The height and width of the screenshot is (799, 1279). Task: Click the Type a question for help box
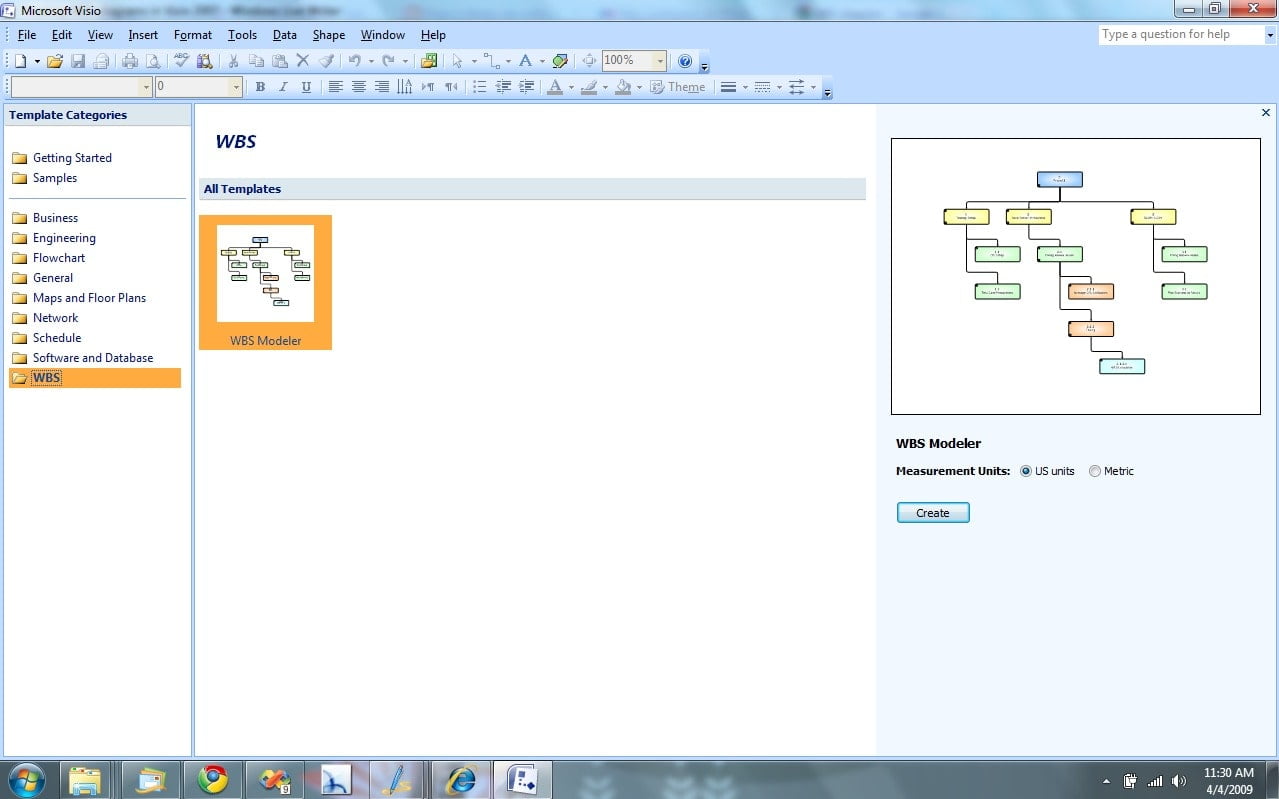click(1181, 34)
